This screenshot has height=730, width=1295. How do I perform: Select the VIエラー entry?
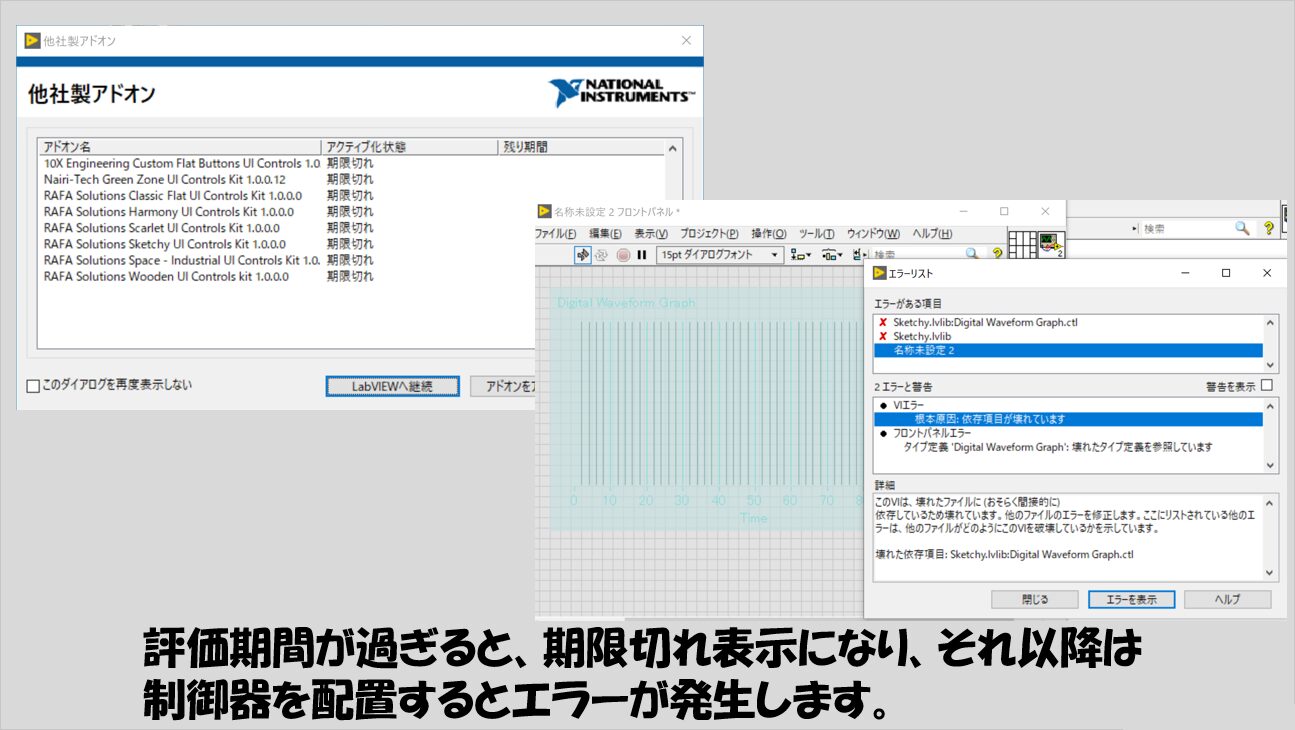tap(1068, 405)
